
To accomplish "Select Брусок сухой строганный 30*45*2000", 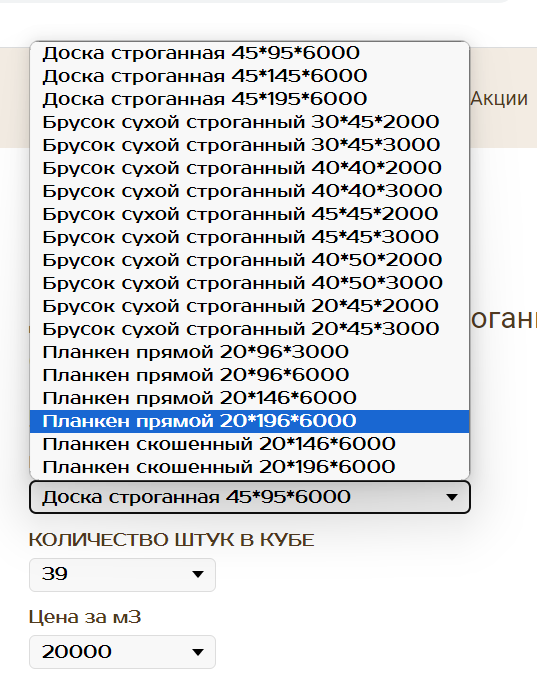I will click(x=250, y=122).
